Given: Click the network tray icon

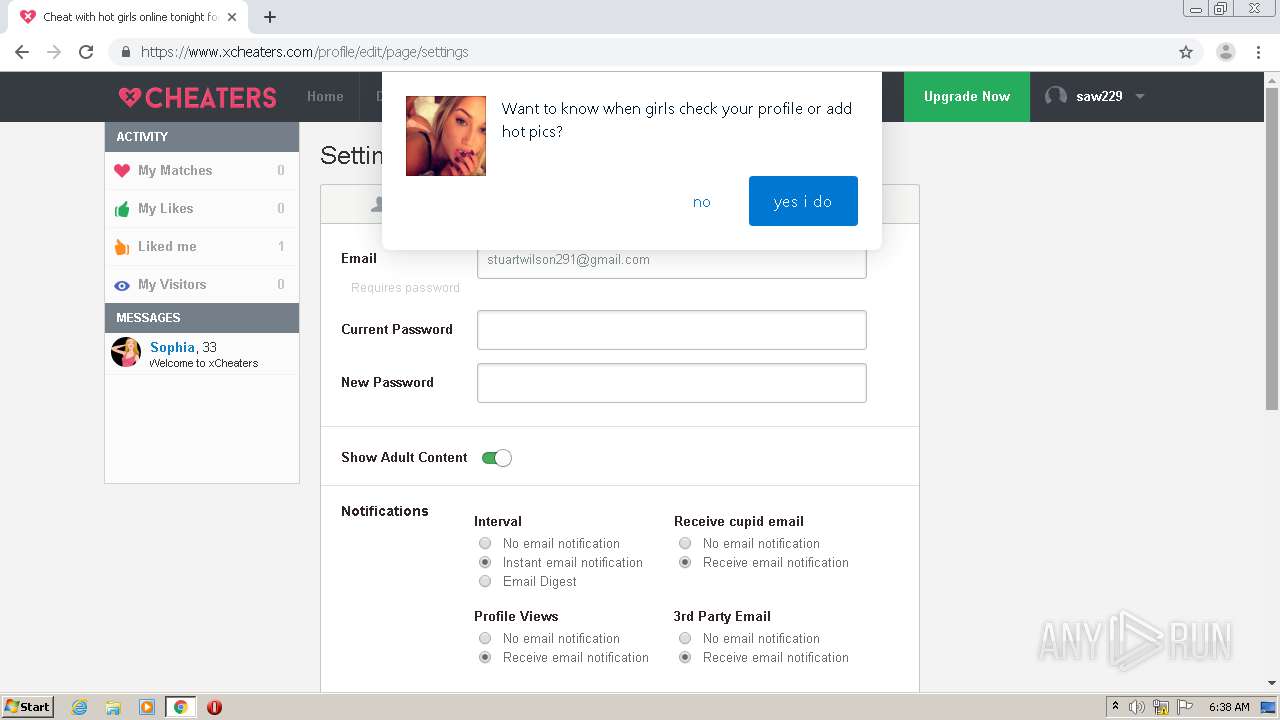Looking at the screenshot, I should pos(1161,707).
